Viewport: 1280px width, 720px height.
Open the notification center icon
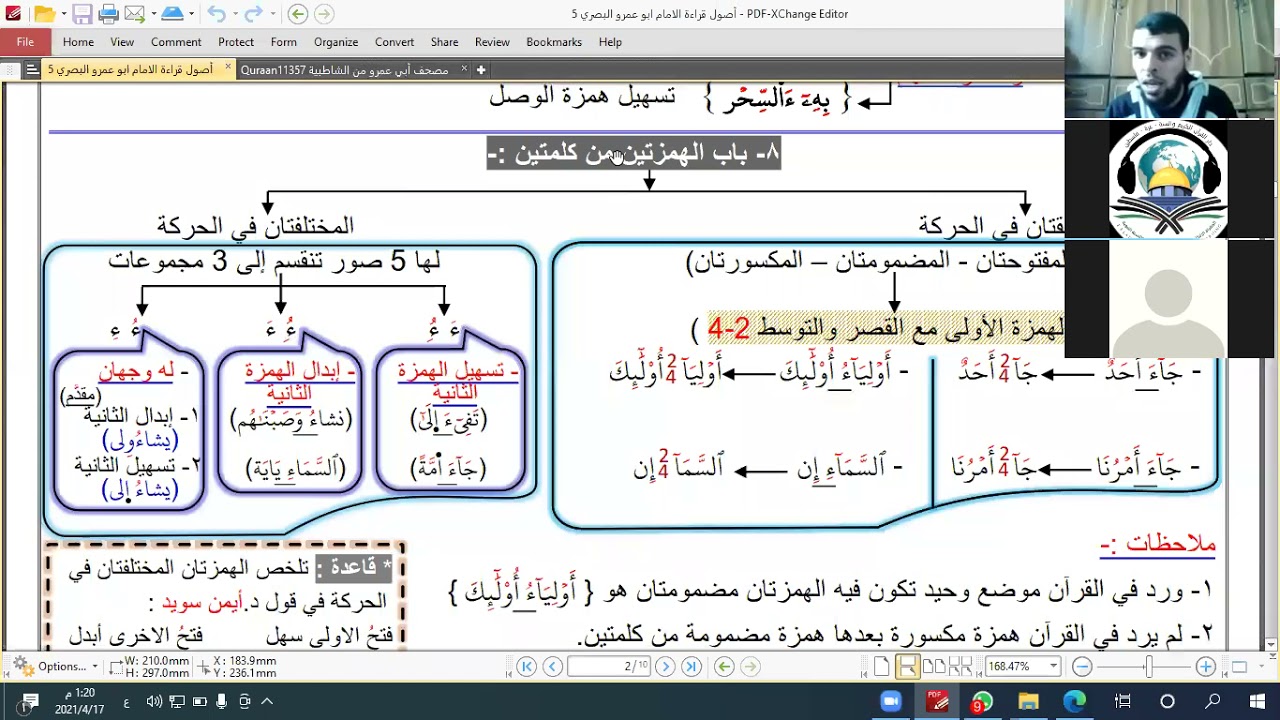coord(29,702)
